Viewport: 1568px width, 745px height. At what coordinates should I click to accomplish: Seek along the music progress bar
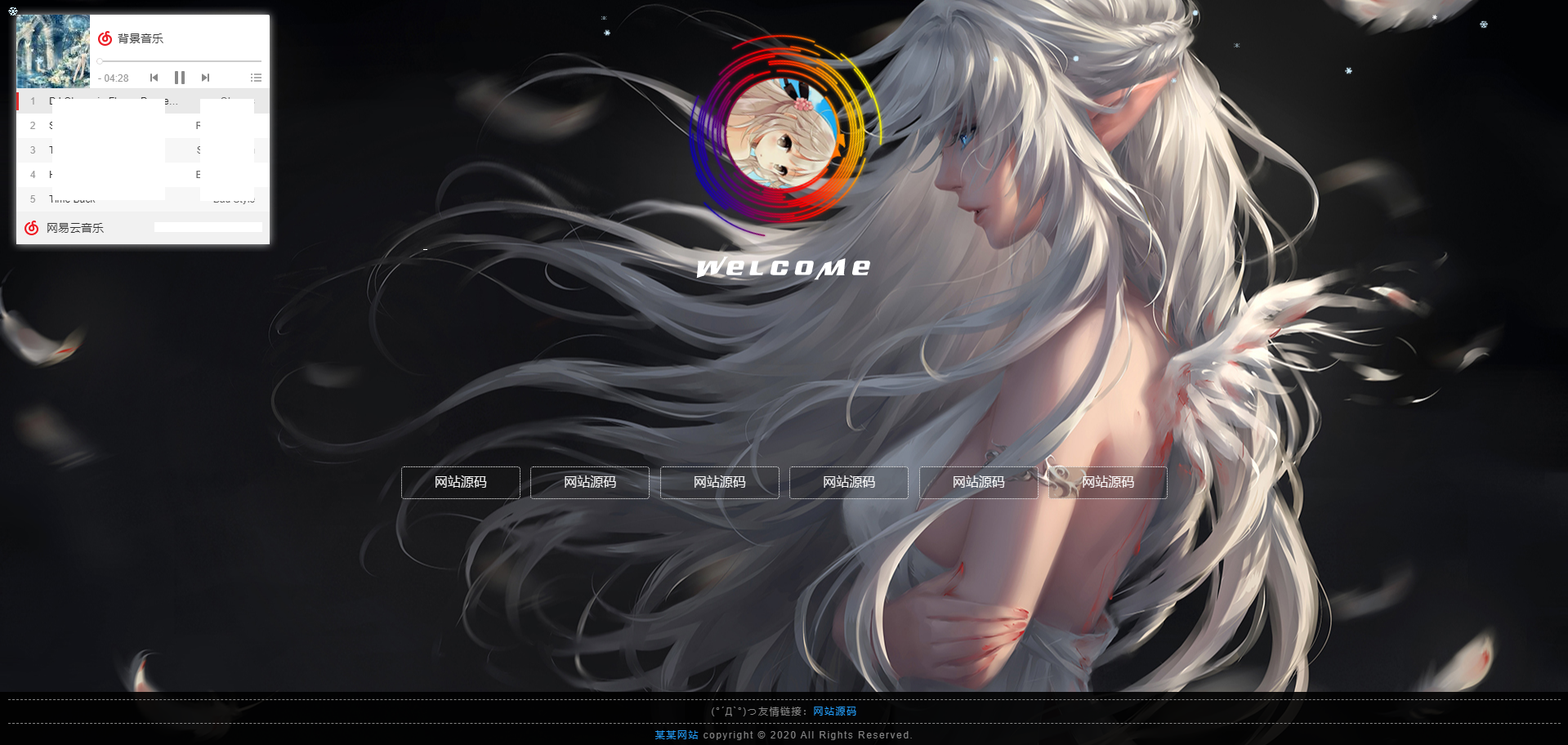180,61
